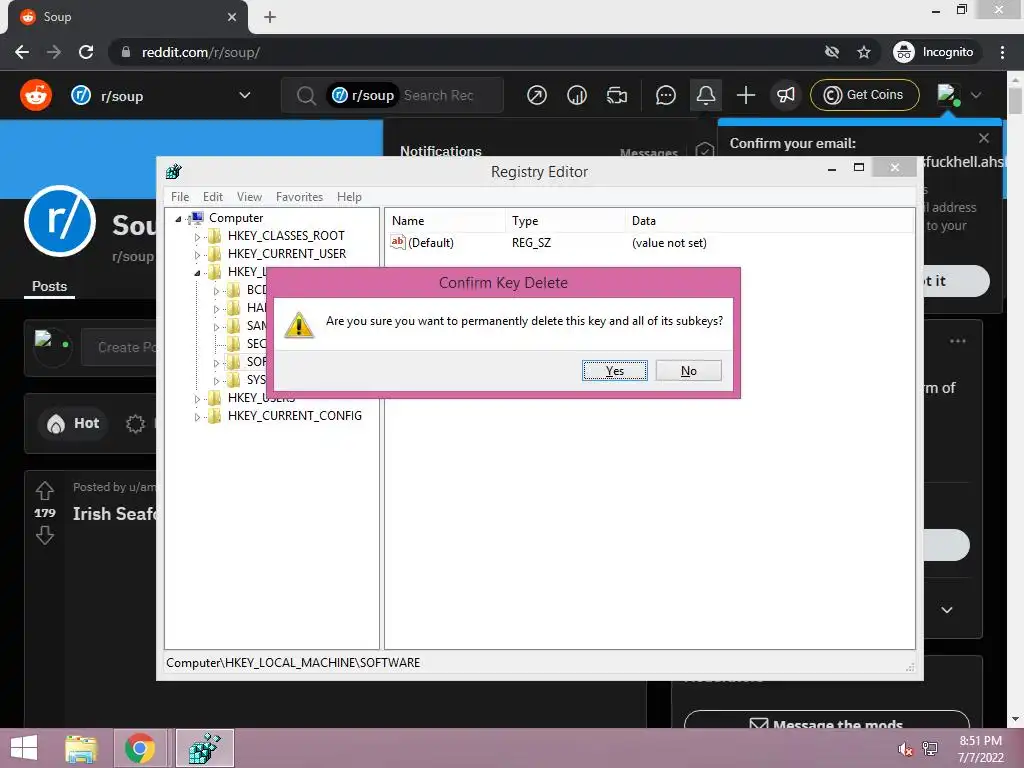Bookmark this page with star icon
This screenshot has height=768, width=1024.
pyautogui.click(x=864, y=52)
